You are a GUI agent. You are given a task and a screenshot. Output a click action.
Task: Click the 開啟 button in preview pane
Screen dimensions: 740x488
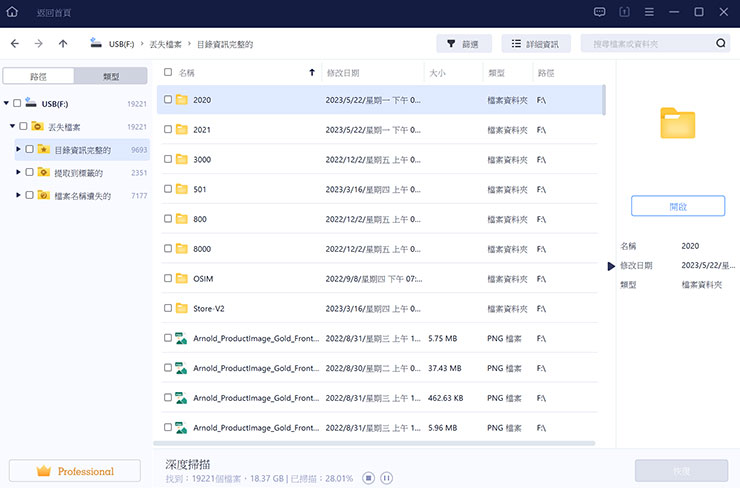point(677,206)
